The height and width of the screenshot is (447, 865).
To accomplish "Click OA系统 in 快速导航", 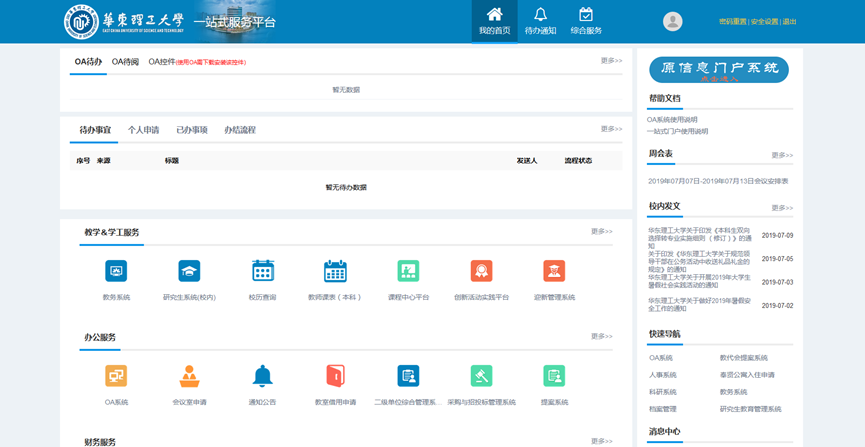I will [x=661, y=358].
